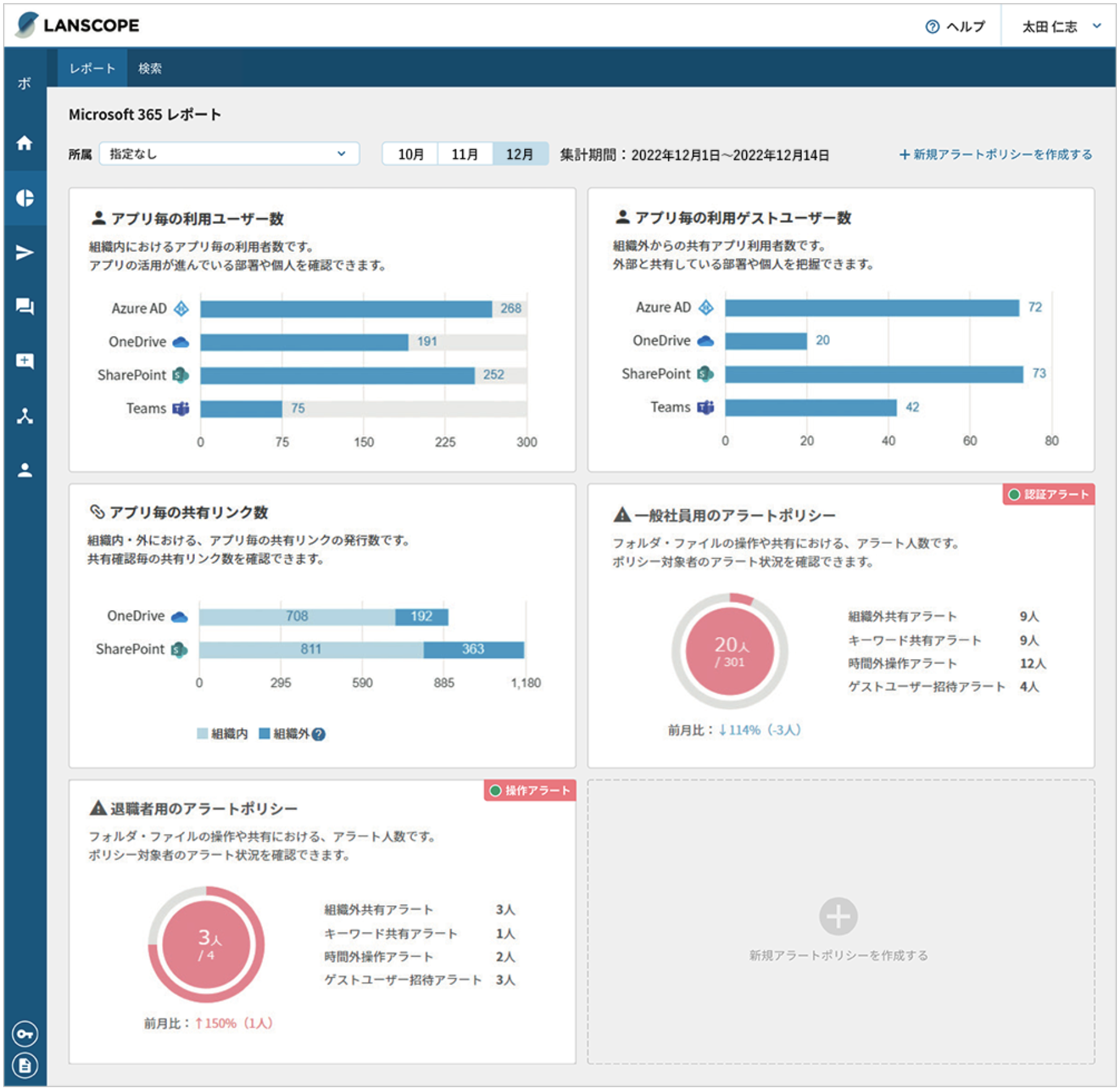
Task: Click the SharePoint 363 external links segment
Action: click(474, 650)
